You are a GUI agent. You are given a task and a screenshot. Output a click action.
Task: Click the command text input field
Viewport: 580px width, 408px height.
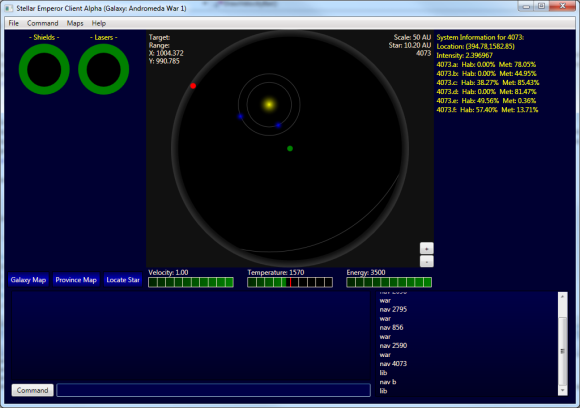click(213, 390)
